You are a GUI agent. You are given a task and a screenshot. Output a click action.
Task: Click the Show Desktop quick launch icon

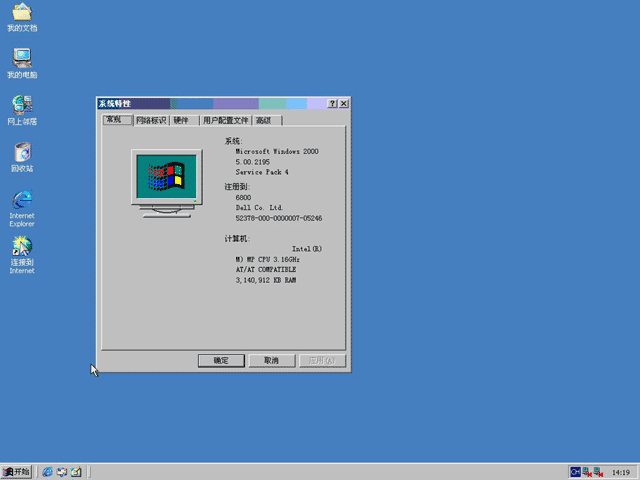tap(76, 472)
